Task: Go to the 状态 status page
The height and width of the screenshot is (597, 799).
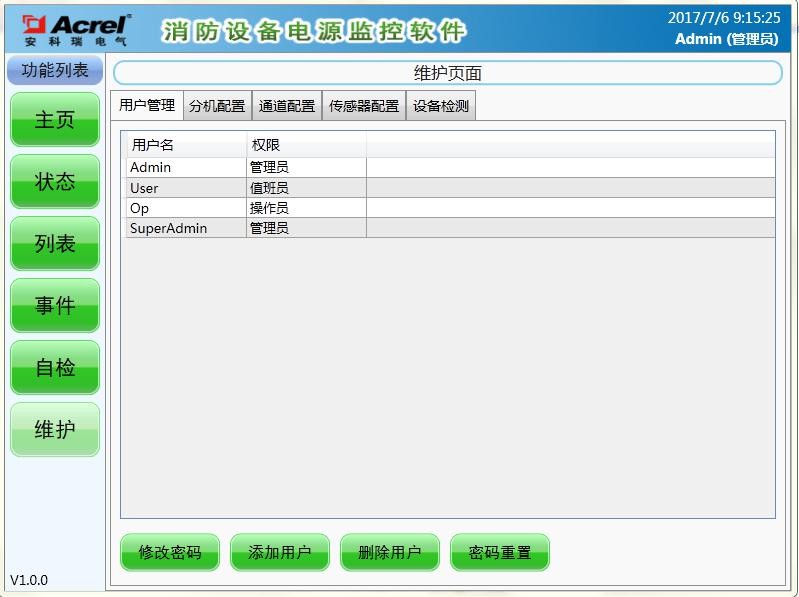Action: click(55, 181)
